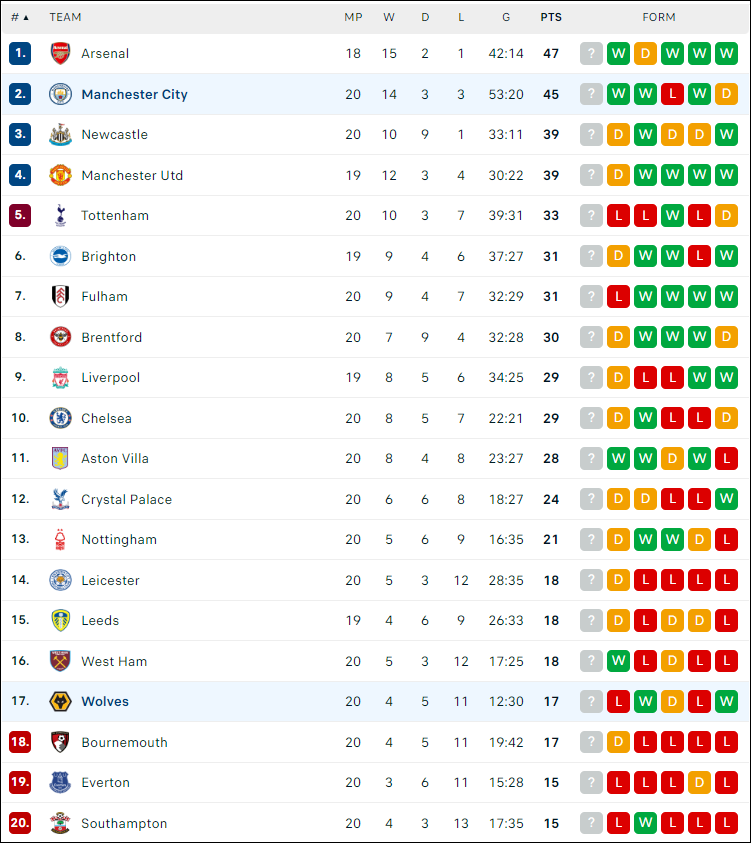Click Manchester City's red L form badge
This screenshot has height=843, width=751.
pos(673,94)
